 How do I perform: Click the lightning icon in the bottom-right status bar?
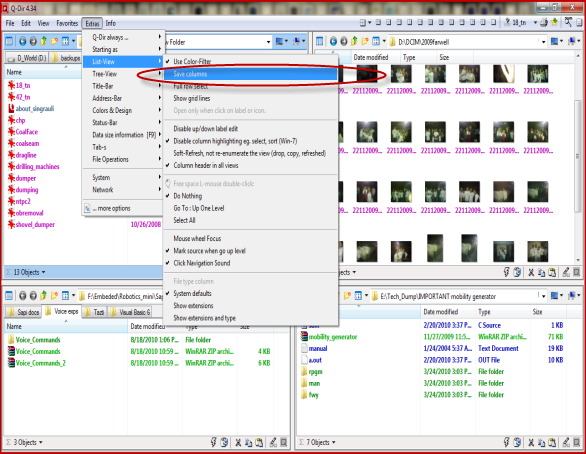[x=506, y=442]
